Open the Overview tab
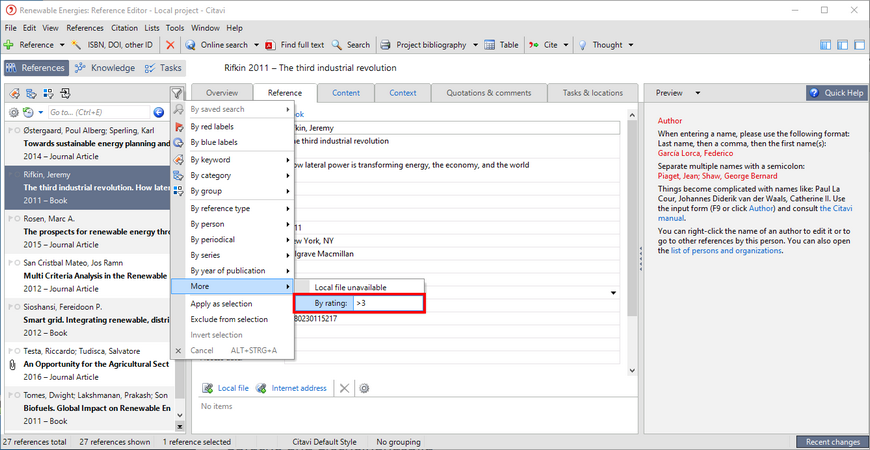This screenshot has width=870, height=450. pos(222,93)
